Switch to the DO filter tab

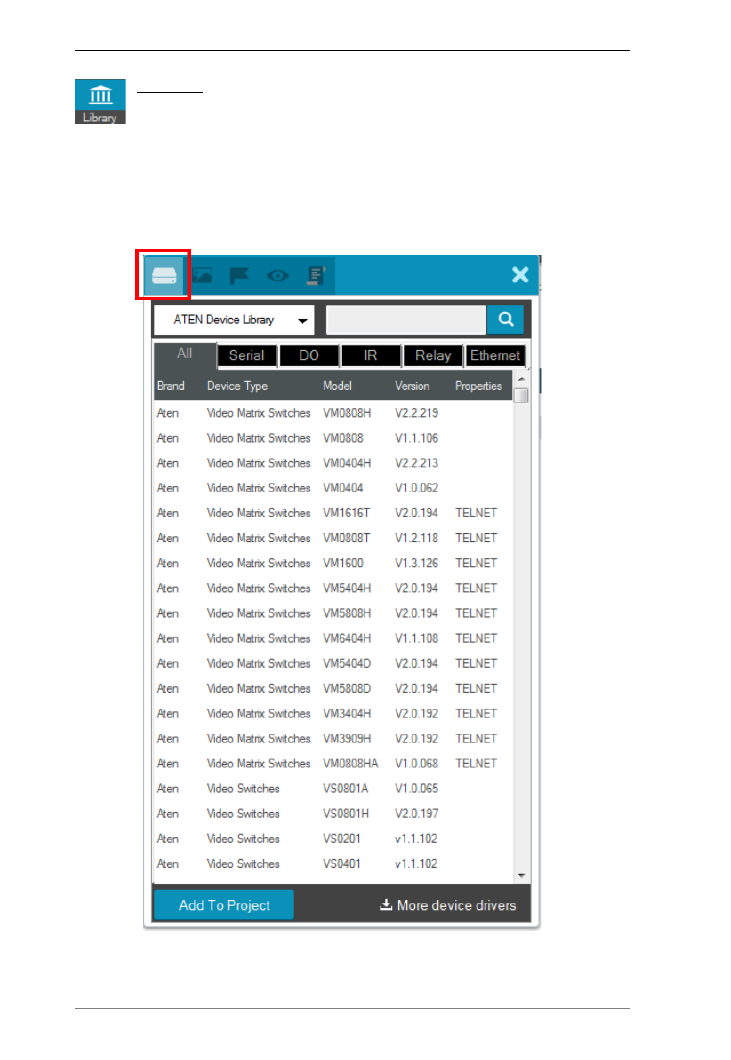click(x=308, y=356)
